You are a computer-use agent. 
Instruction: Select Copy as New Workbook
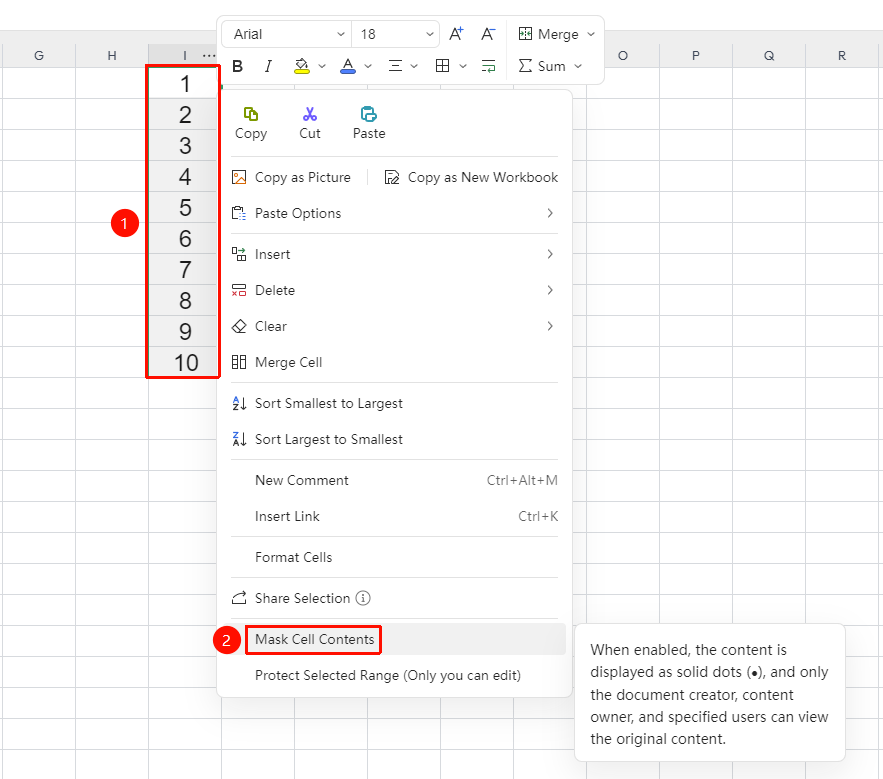(x=471, y=177)
